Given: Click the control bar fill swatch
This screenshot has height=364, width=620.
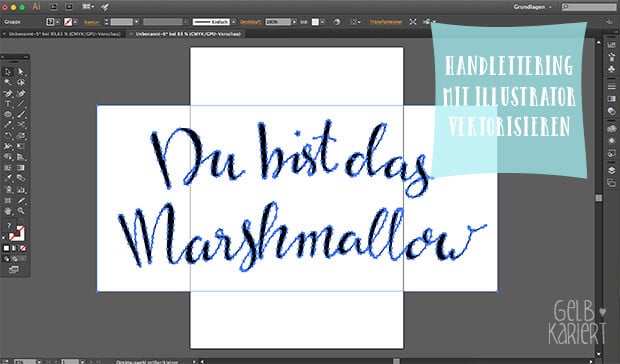Looking at the screenshot, I should click(50, 22).
